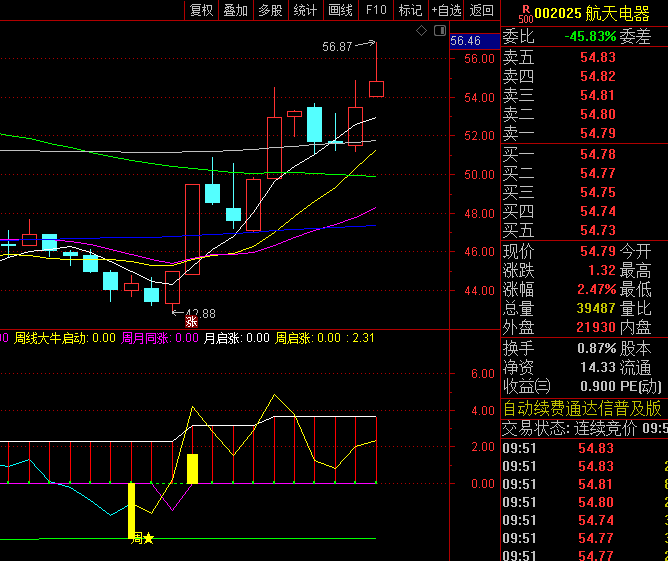Click the diamond icon above the chart

pos(422,33)
